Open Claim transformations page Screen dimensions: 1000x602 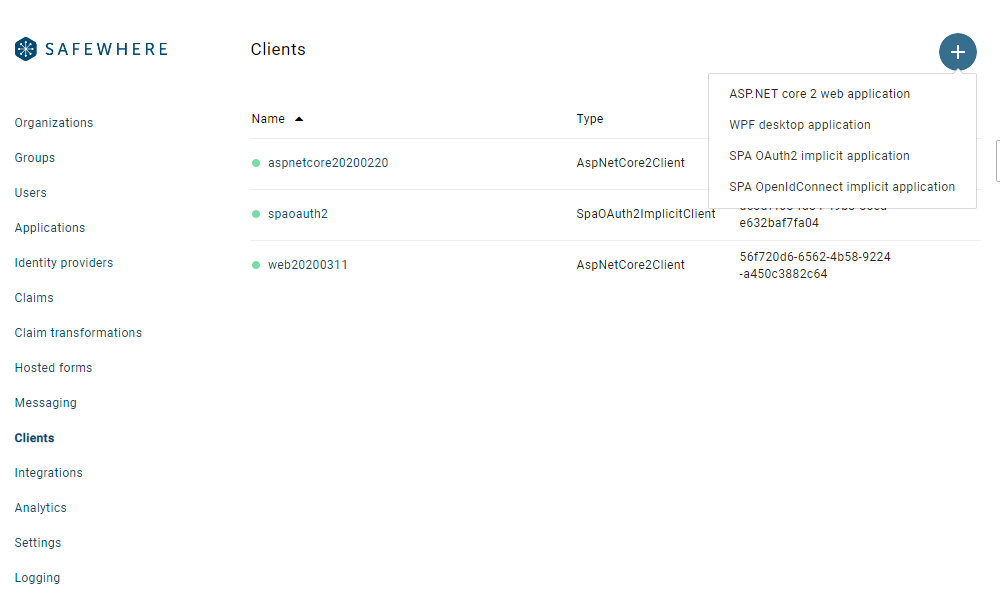[x=78, y=333]
